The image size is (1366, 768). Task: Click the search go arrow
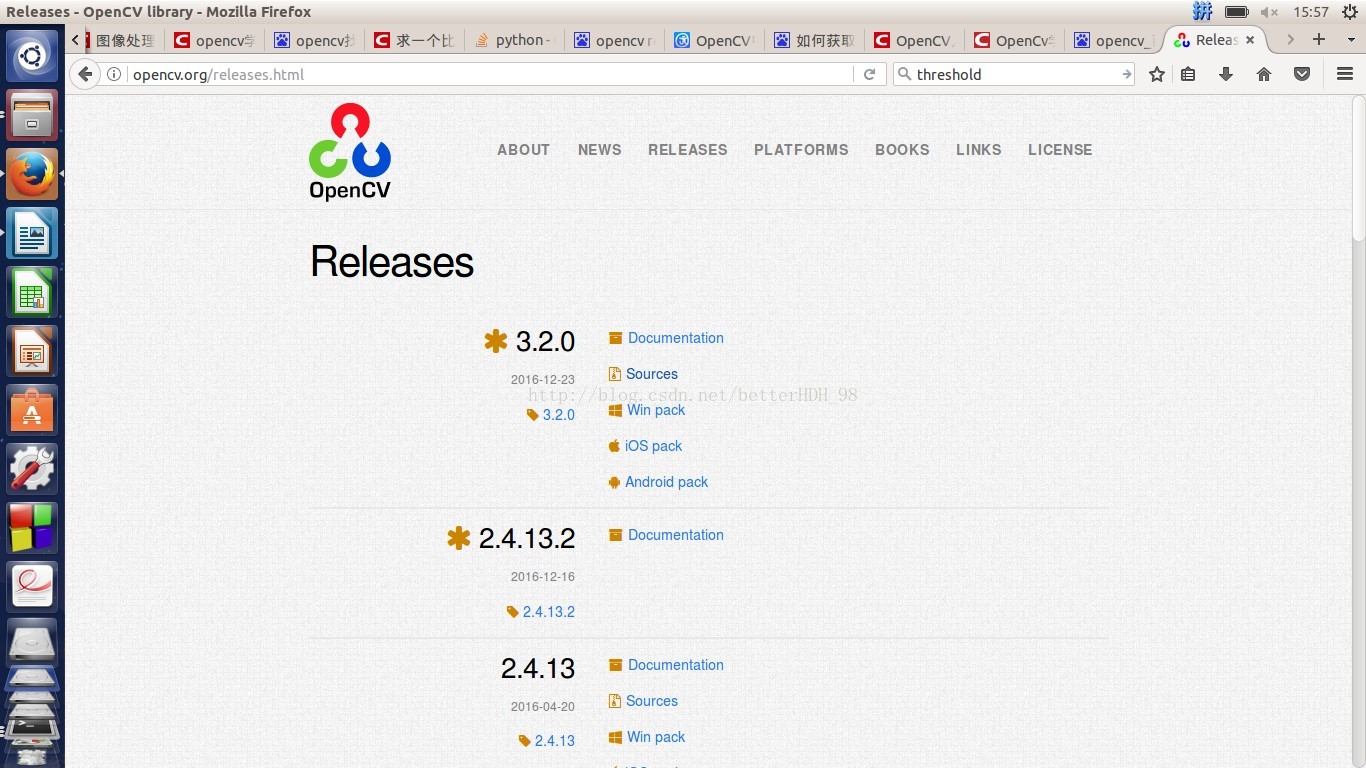pyautogui.click(x=1126, y=74)
